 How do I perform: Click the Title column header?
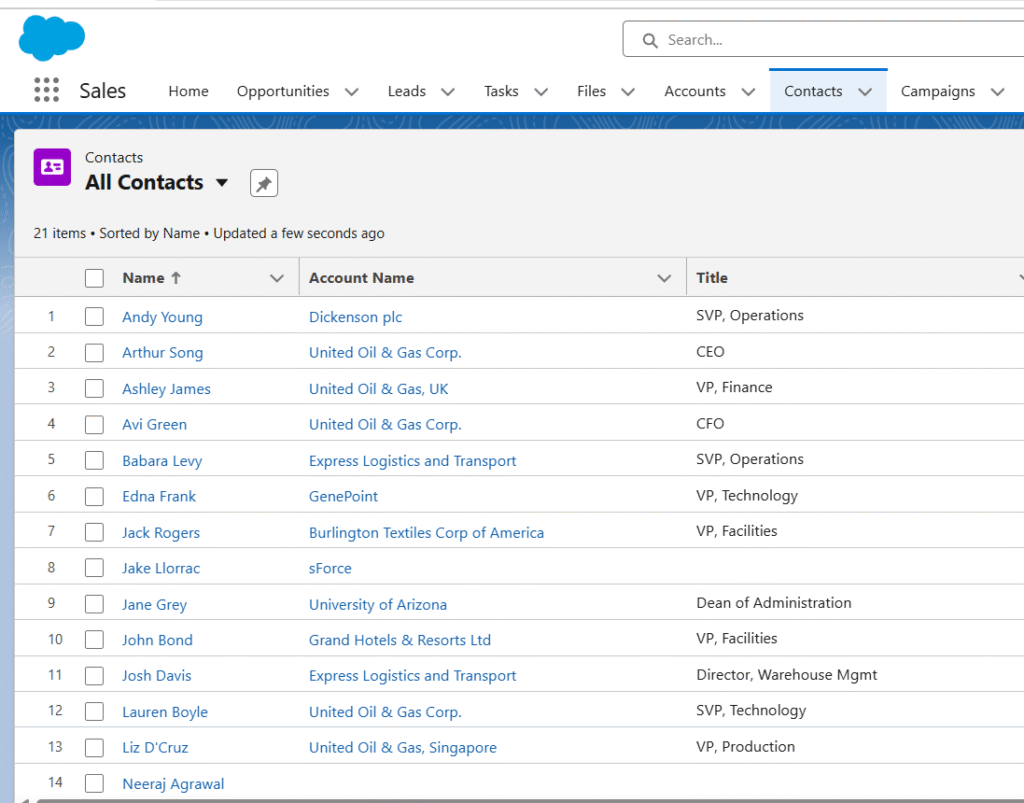[x=712, y=278]
